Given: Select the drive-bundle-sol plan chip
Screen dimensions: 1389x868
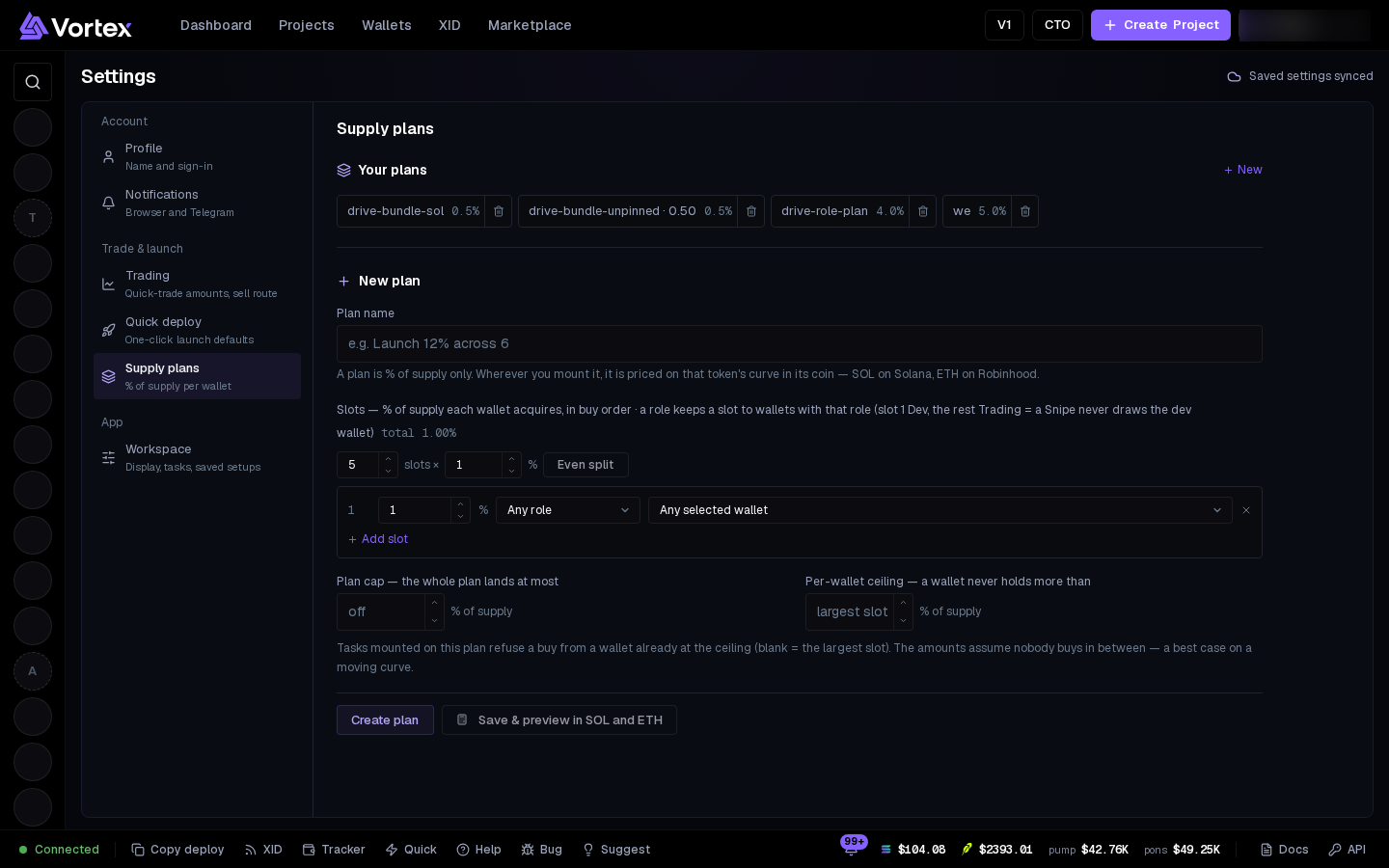Looking at the screenshot, I should 411,211.
